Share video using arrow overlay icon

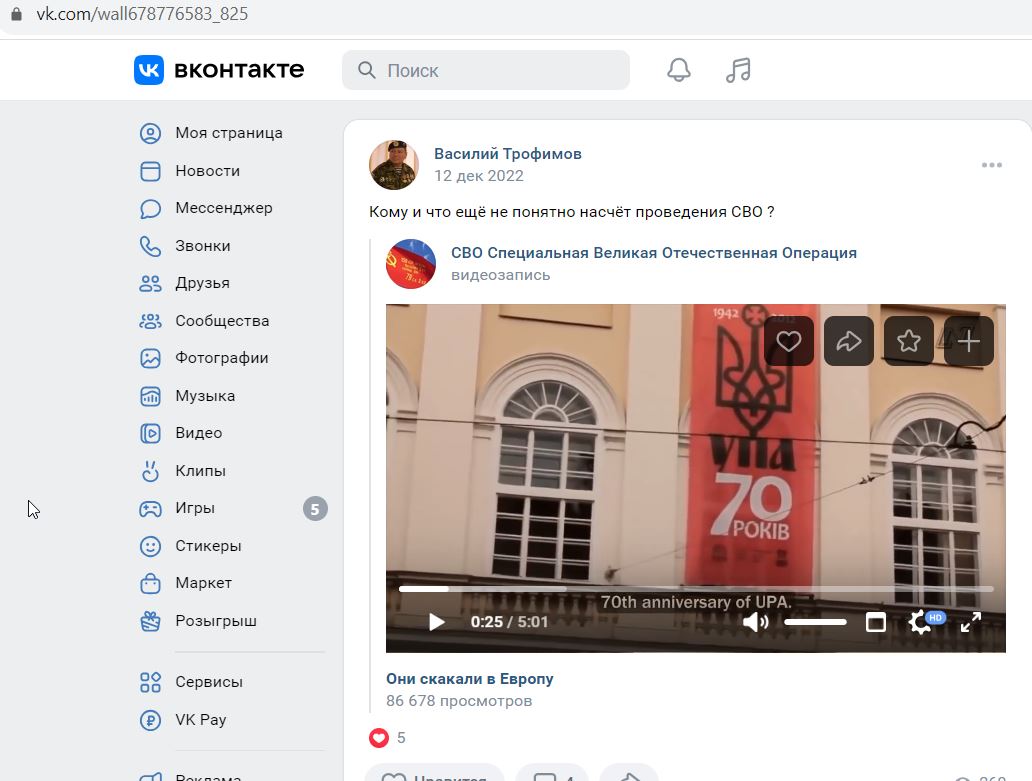pyautogui.click(x=848, y=341)
